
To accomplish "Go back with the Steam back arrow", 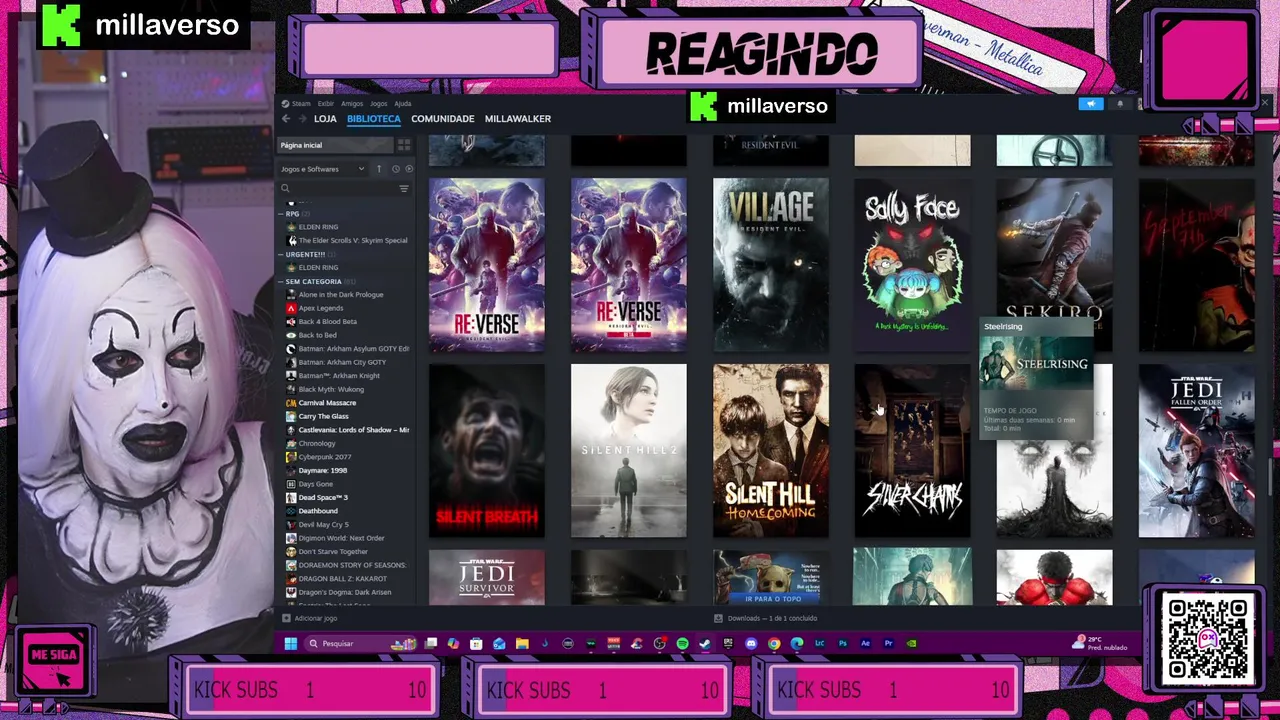I will pos(286,119).
